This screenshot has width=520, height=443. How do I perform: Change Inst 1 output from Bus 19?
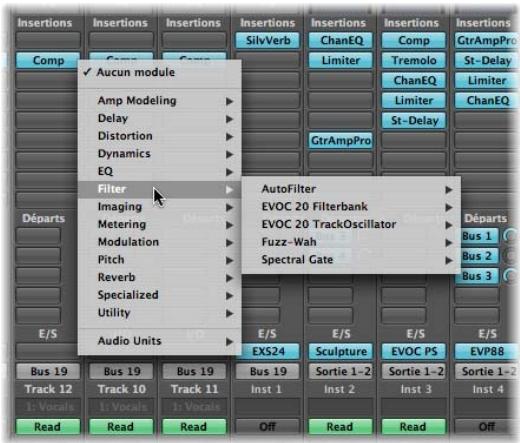tap(268, 371)
